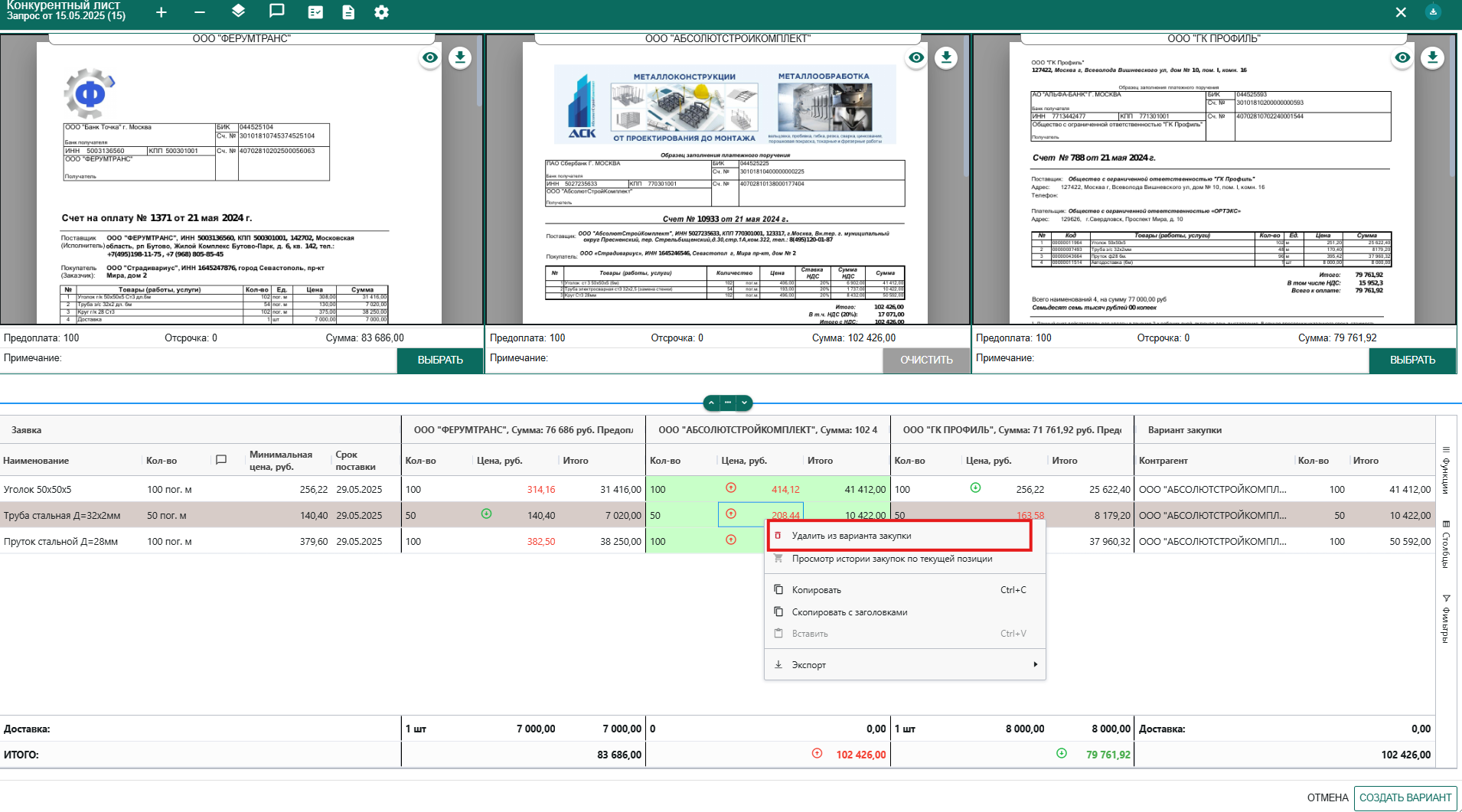
Task: Click ГК ПРОФИЛЬ invoice preview thumbnail
Action: click(x=1212, y=184)
